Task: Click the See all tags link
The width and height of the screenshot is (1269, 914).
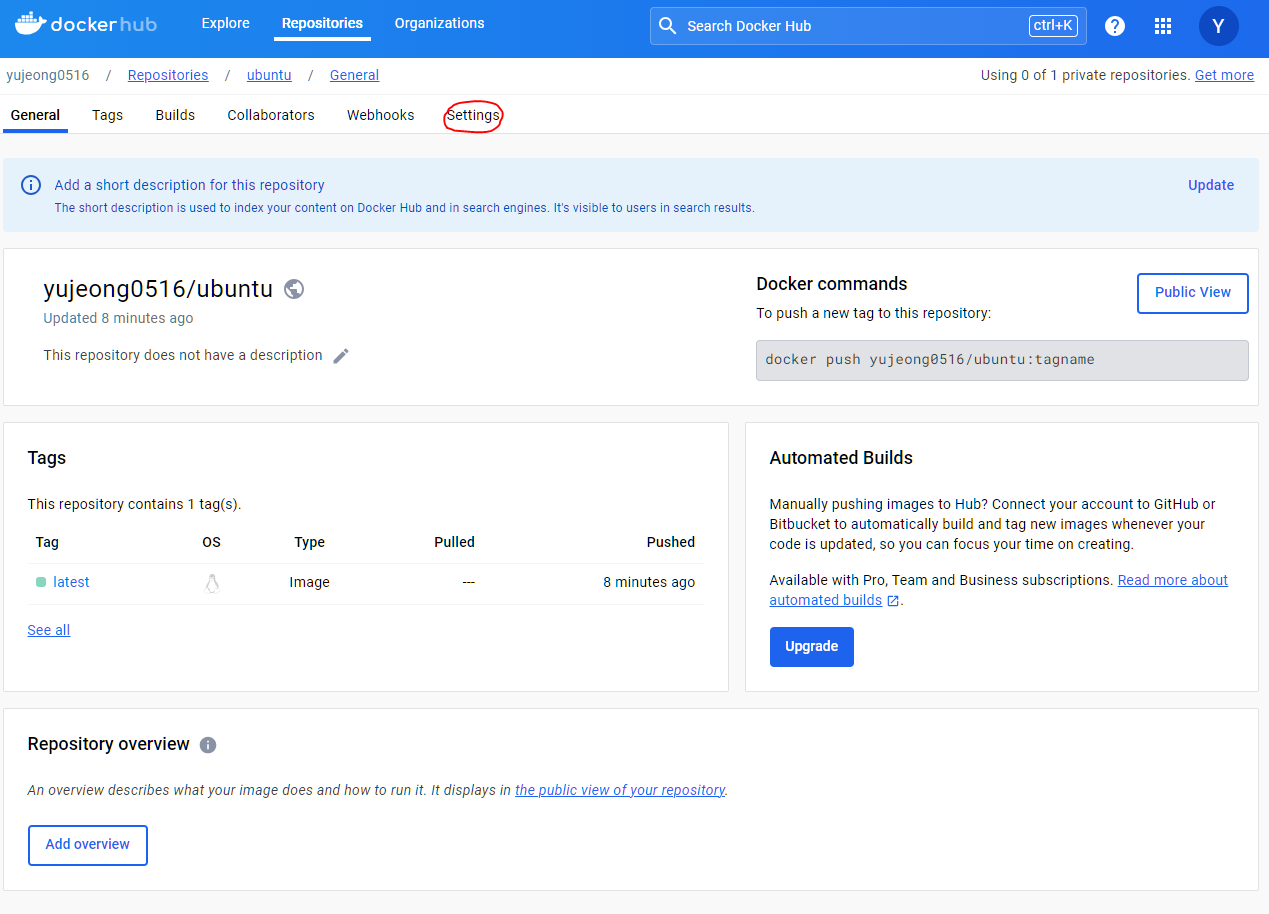Action: pyautogui.click(x=49, y=630)
